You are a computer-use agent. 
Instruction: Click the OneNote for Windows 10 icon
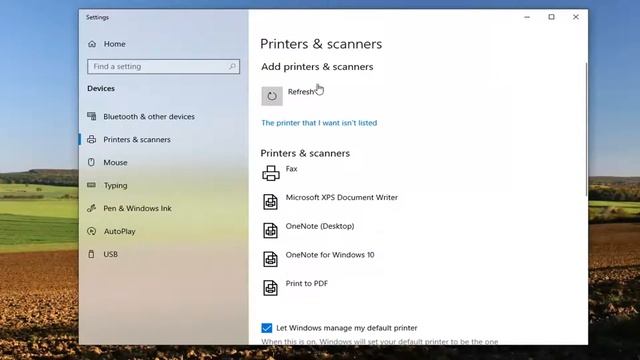[270, 259]
